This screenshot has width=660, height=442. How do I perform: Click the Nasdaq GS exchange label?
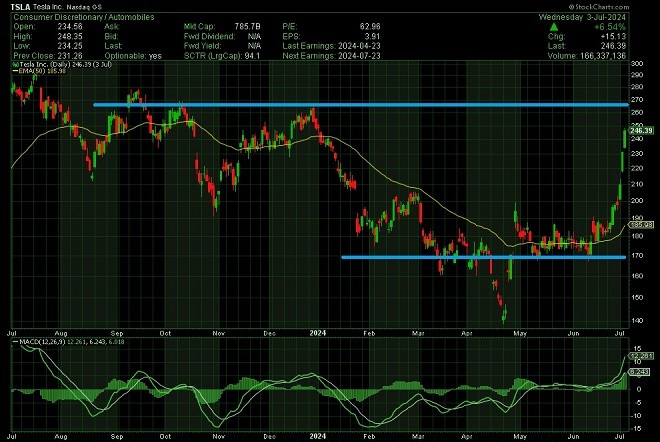84,7
